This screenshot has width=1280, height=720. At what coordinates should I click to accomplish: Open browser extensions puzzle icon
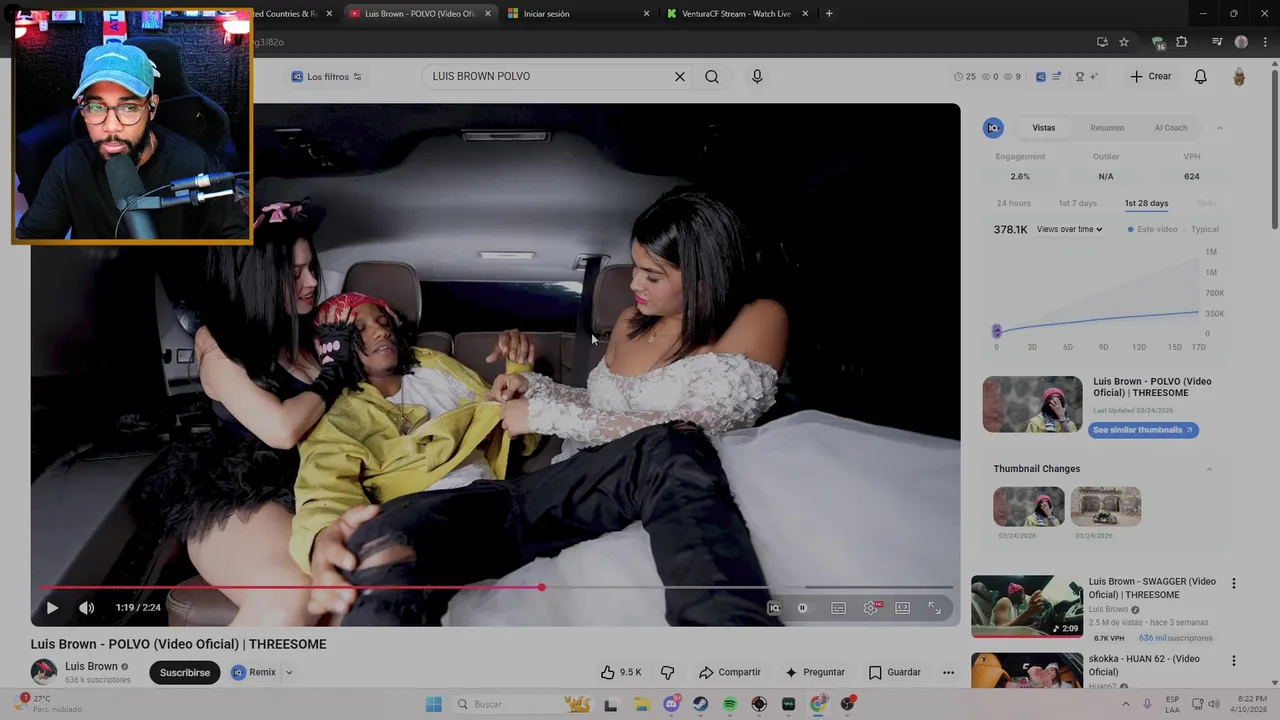(1181, 42)
